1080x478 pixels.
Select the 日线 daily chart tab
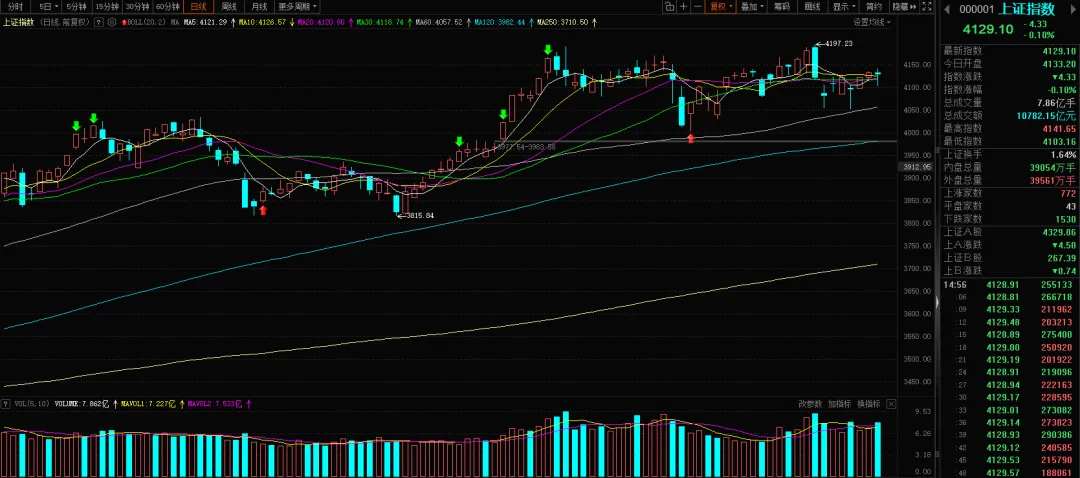[198, 7]
